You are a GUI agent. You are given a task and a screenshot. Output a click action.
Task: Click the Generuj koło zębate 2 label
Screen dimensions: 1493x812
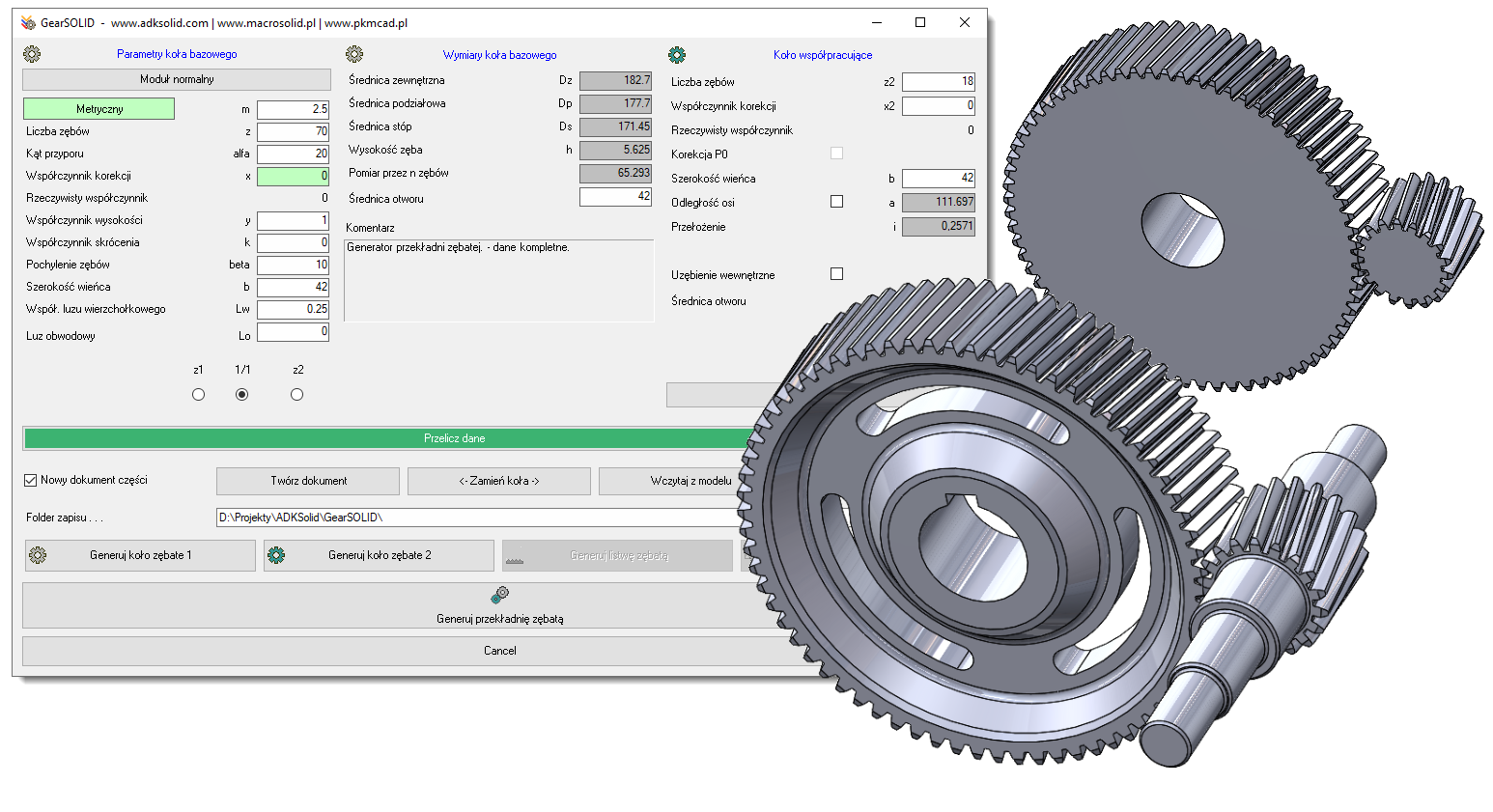coord(380,555)
